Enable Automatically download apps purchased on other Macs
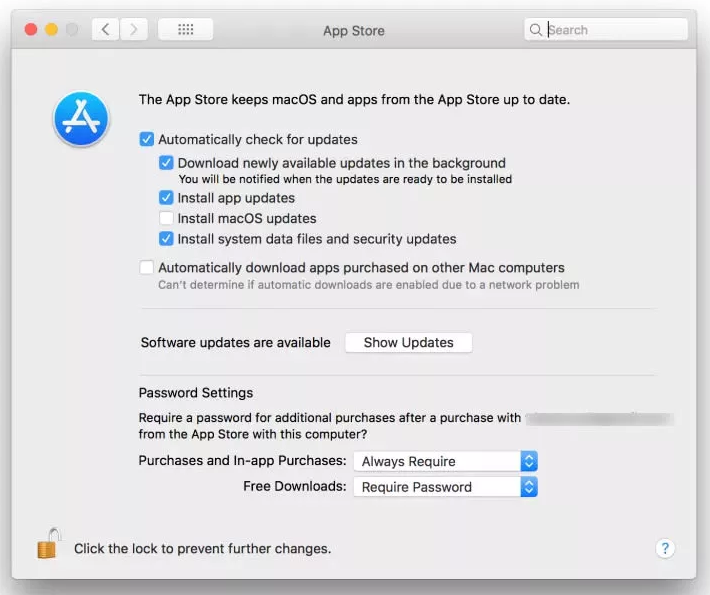The height and width of the screenshot is (595, 710). pyautogui.click(x=147, y=268)
